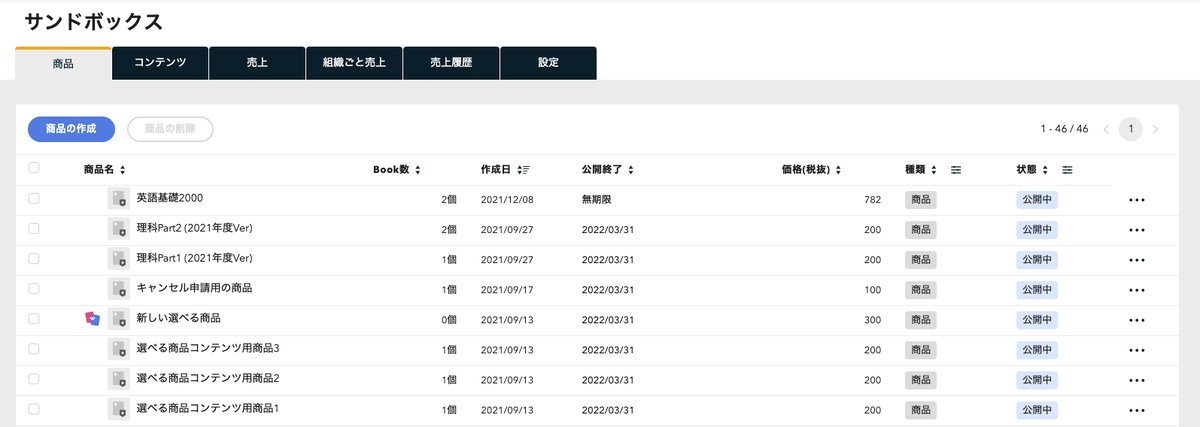1200x427 pixels.
Task: Click the product thumbnail icon for 選べる商品コンテンツ用商品3
Action: coord(119,349)
